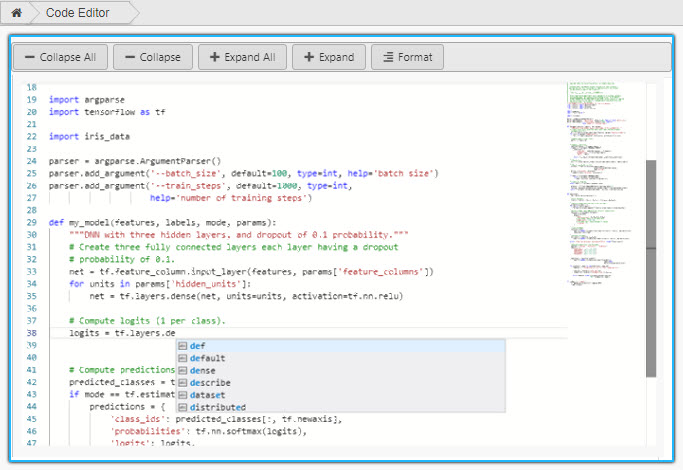Click the Home icon in the breadcrumb
Screen dimensions: 683x470
[16, 13]
